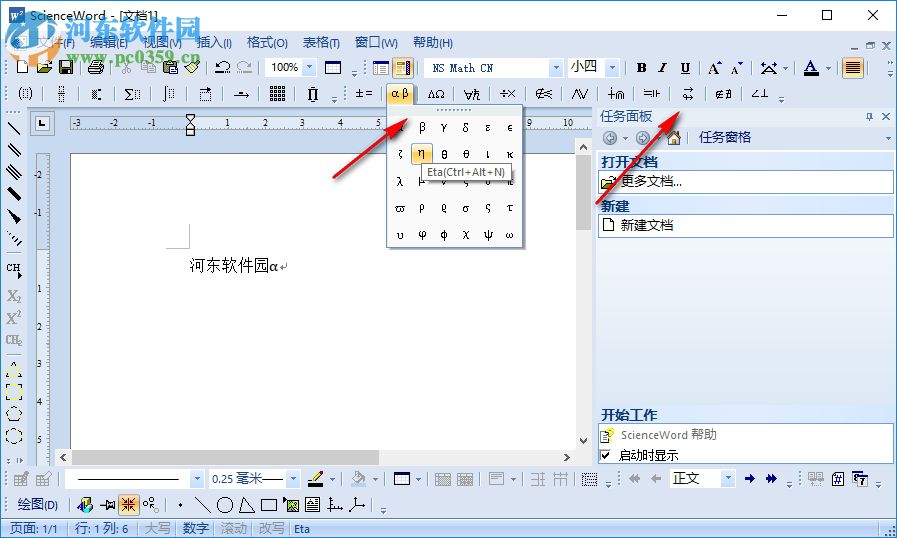Paste clipboard contents from toolbar
Image resolution: width=897 pixels, height=538 pixels.
(170, 68)
